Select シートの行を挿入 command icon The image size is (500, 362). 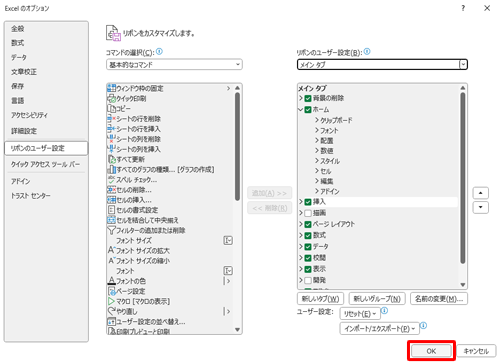(111, 129)
